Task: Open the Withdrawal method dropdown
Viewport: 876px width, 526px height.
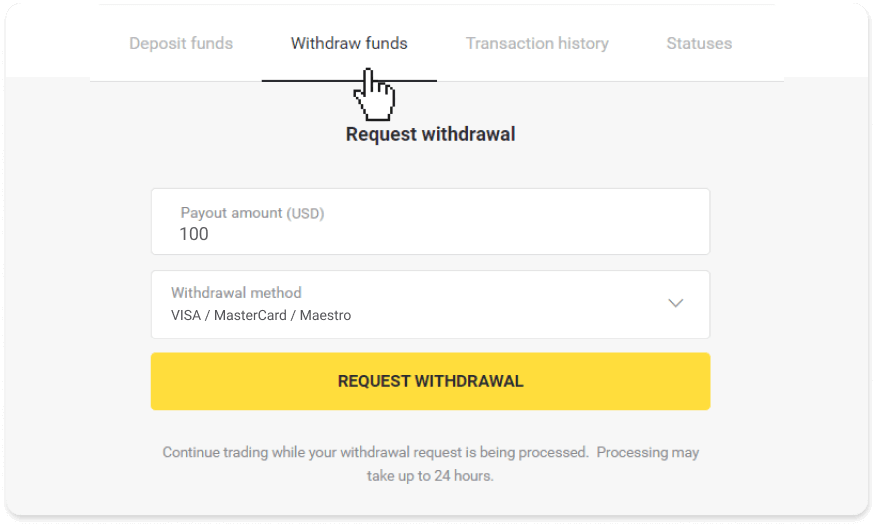Action: [430, 304]
